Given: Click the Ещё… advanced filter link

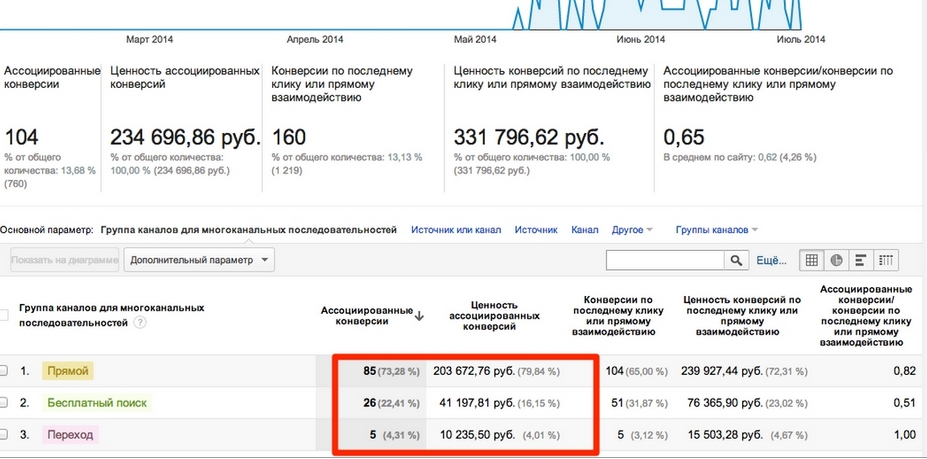Looking at the screenshot, I should click(x=771, y=260).
